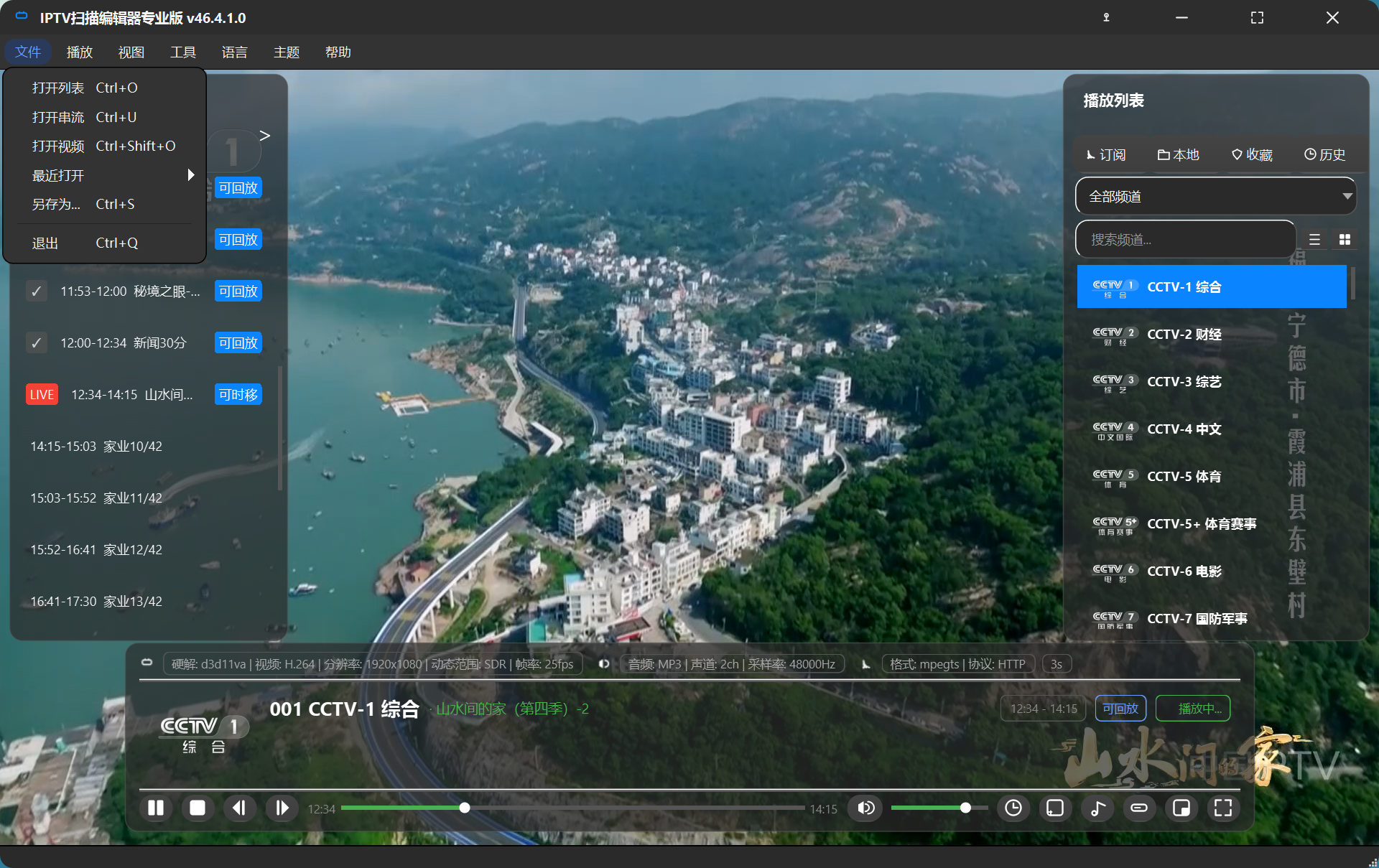Click 可时移 for the live 山水间 program
The width and height of the screenshot is (1379, 868).
pyautogui.click(x=238, y=395)
